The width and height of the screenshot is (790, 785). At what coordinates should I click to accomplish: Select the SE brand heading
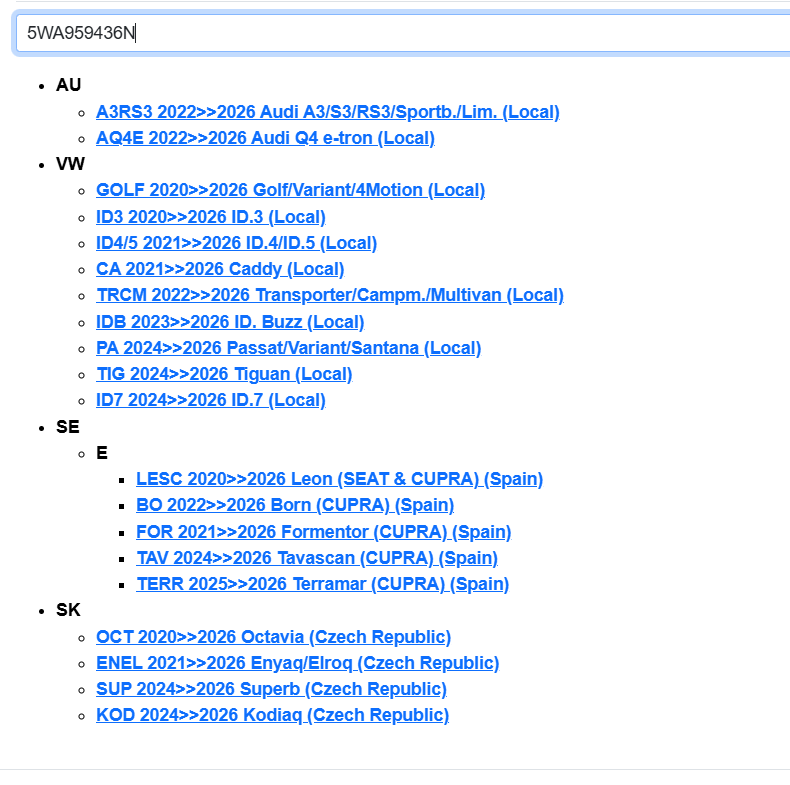pos(68,427)
